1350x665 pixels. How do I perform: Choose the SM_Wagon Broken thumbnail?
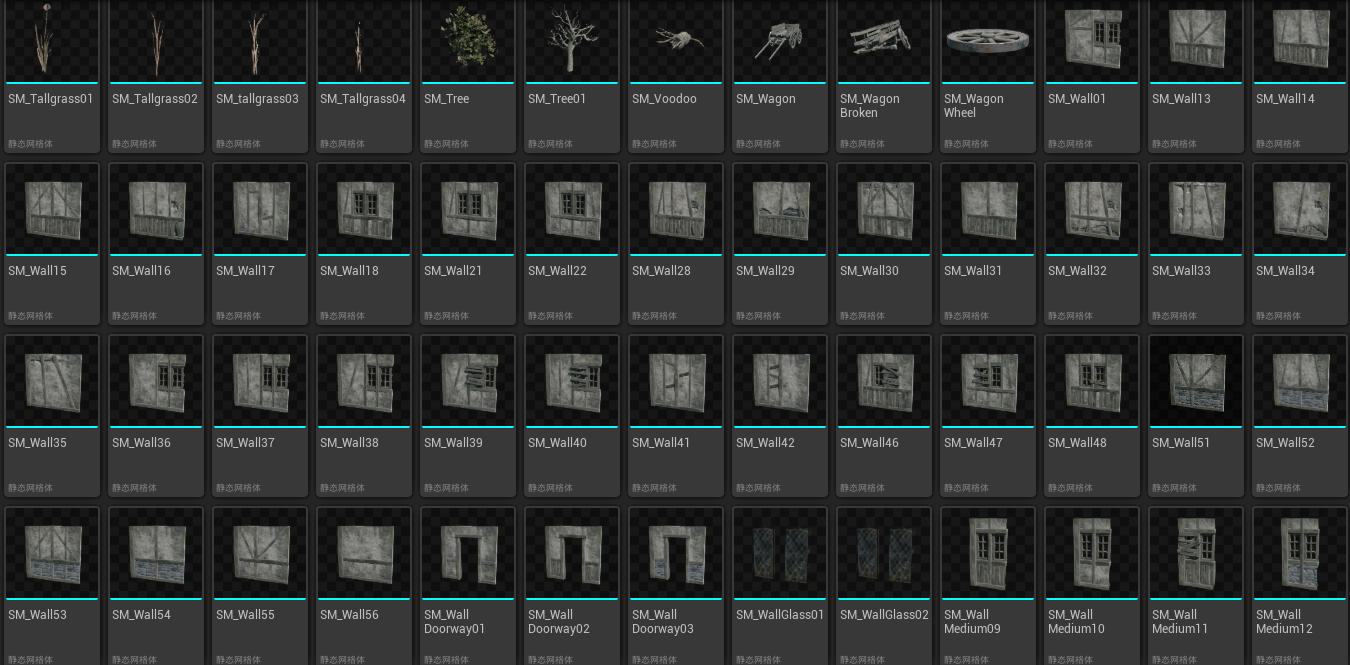click(x=884, y=41)
